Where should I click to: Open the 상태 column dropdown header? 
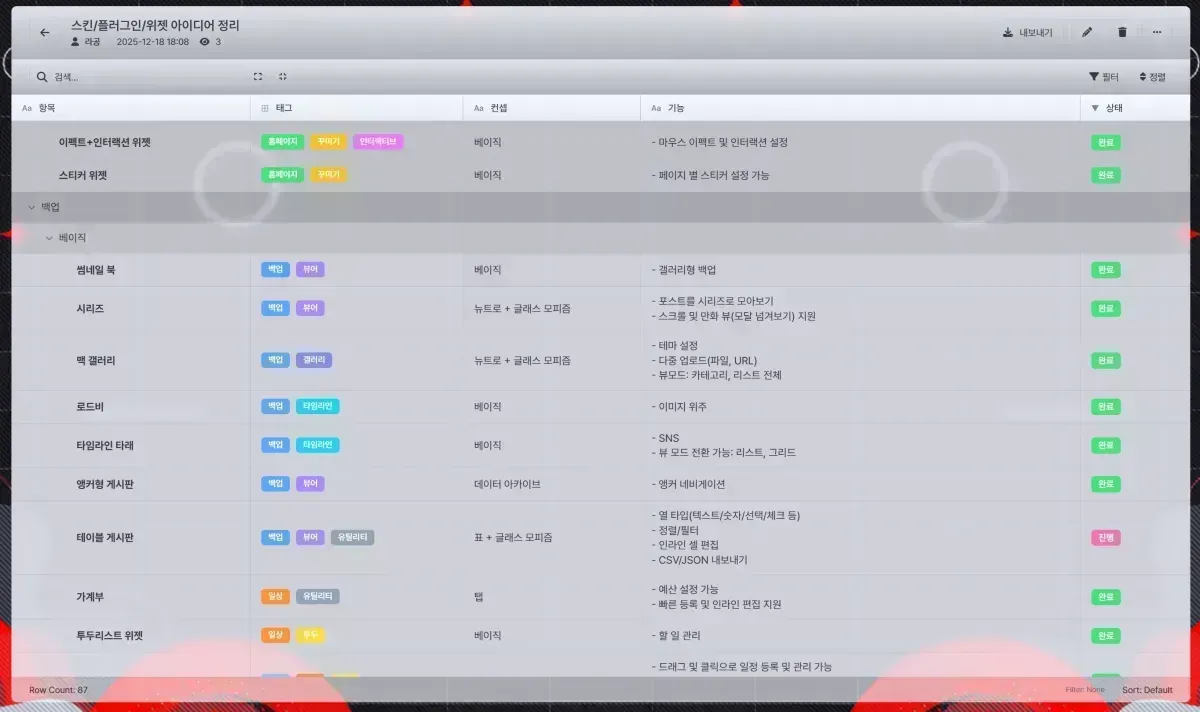coord(1134,107)
